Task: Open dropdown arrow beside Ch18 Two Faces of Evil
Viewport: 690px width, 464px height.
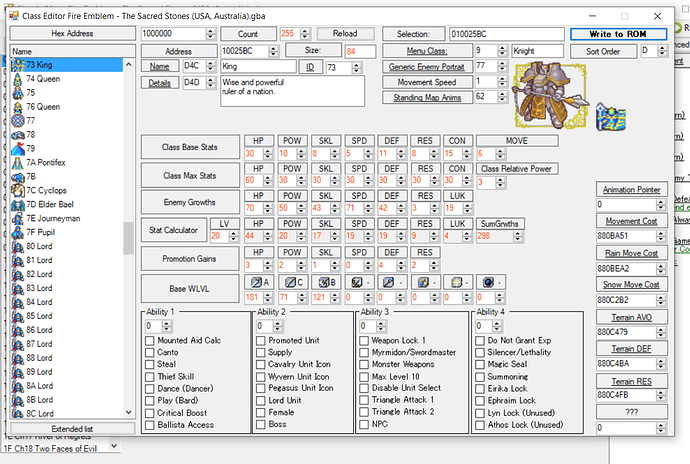Action: (114, 446)
